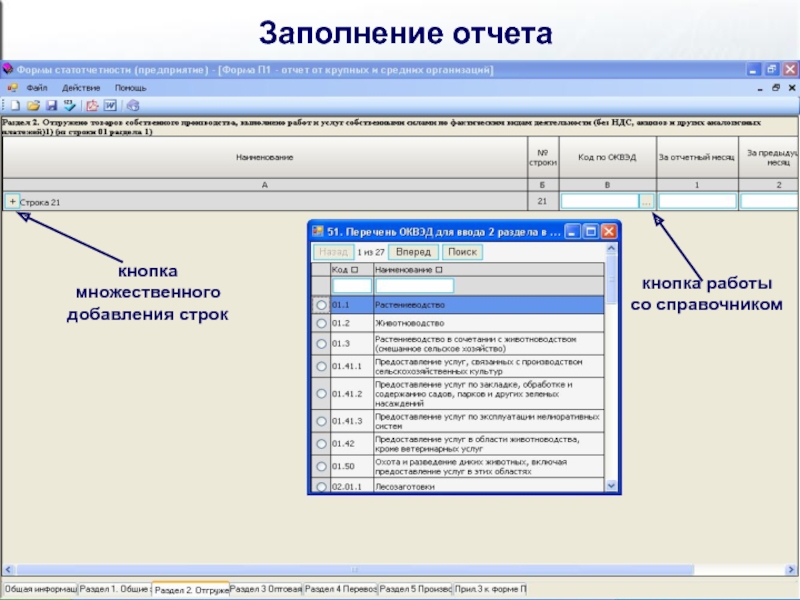
Task: Click the Код по ОКВЭД column header
Action: 607,157
